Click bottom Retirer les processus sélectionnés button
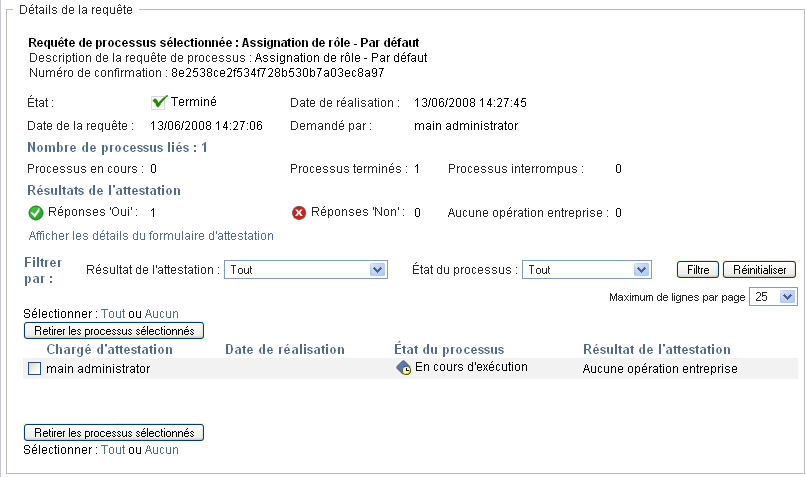 [x=114, y=432]
